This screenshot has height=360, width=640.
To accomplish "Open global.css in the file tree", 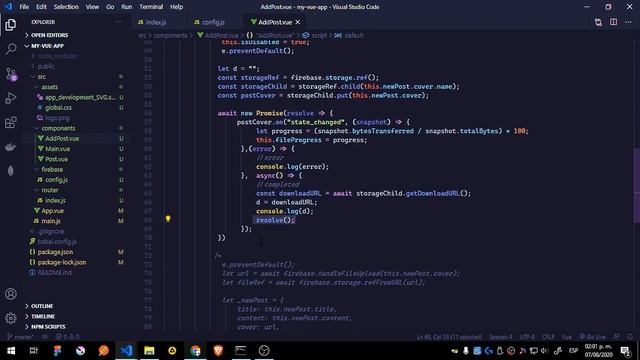I will pos(58,108).
